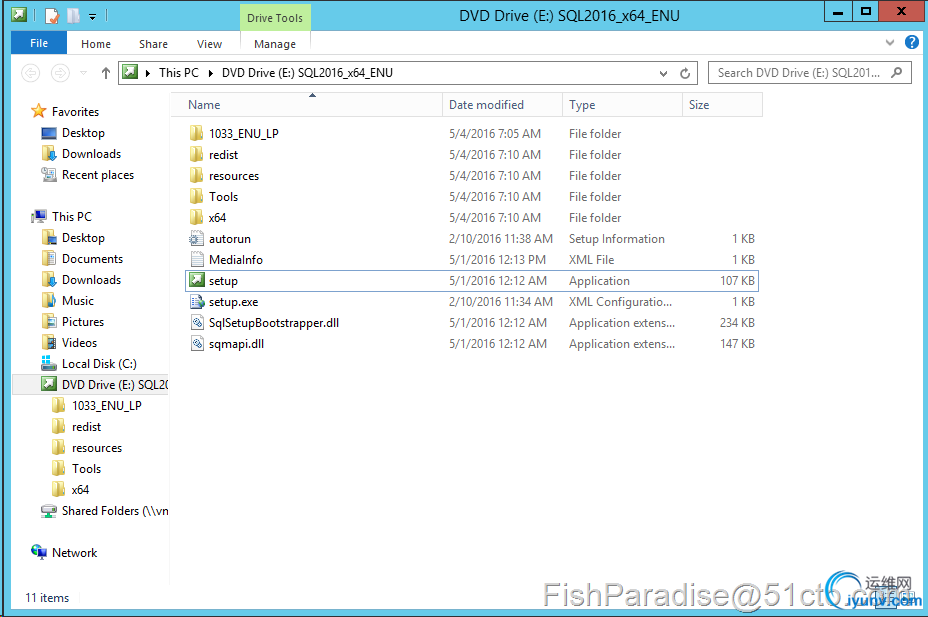The height and width of the screenshot is (617, 928).
Task: Select This PC in navigation pane
Action: coord(72,217)
